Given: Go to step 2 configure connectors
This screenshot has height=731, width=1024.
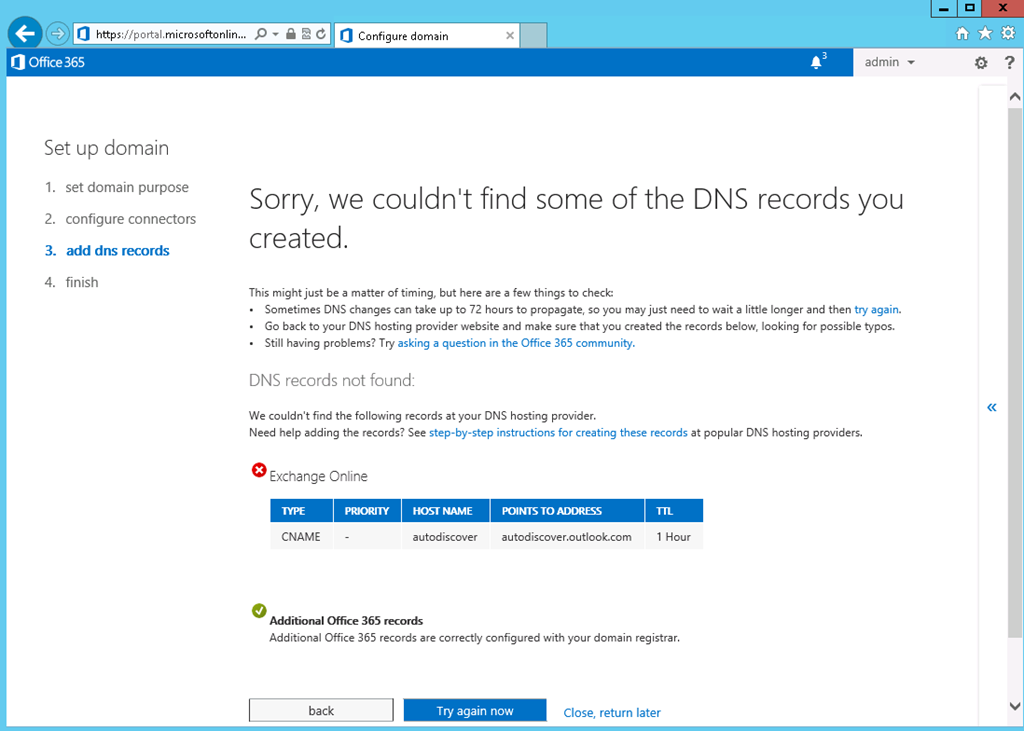Looking at the screenshot, I should [x=131, y=219].
